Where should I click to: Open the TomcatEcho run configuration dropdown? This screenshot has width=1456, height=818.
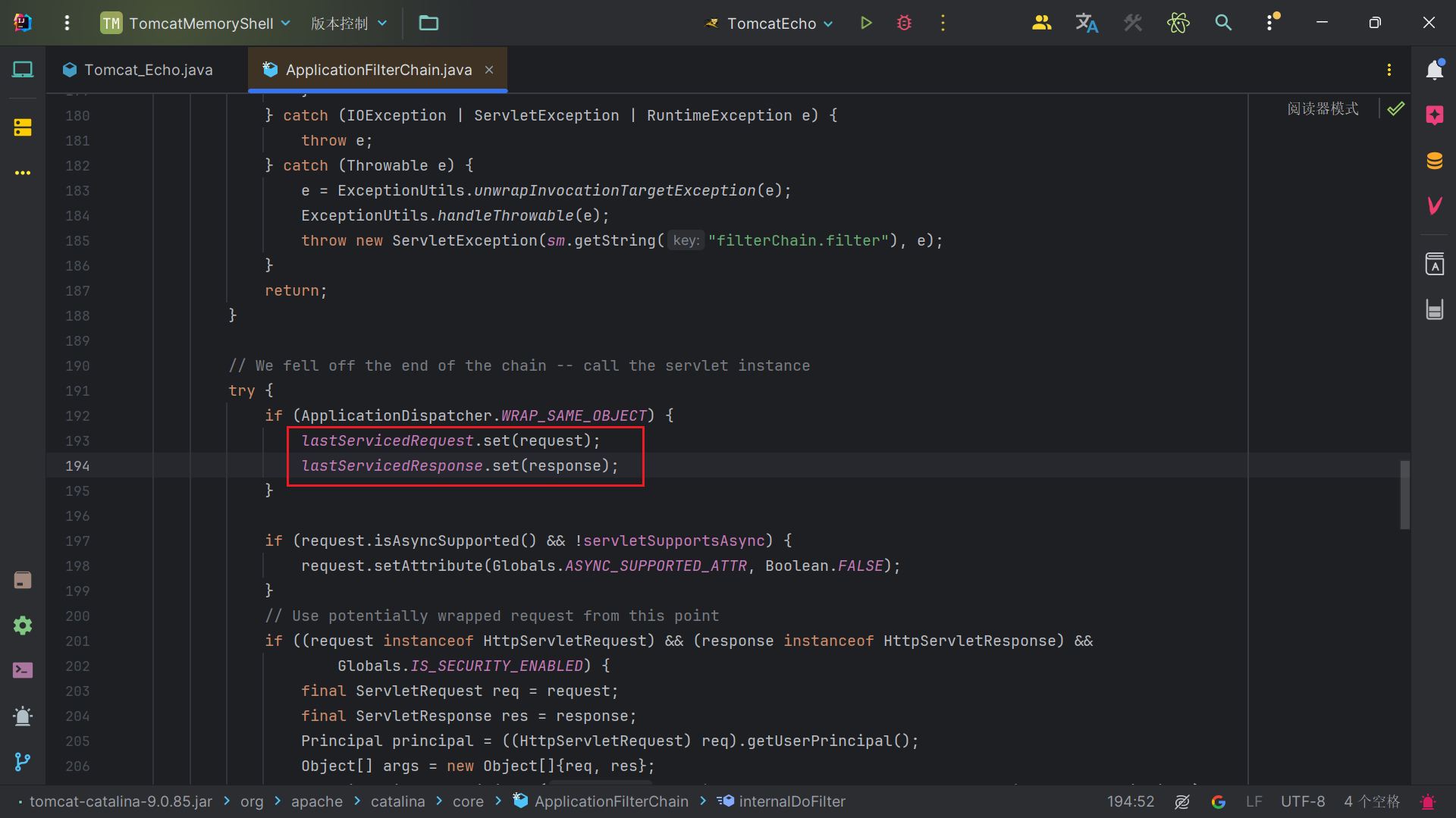(769, 23)
